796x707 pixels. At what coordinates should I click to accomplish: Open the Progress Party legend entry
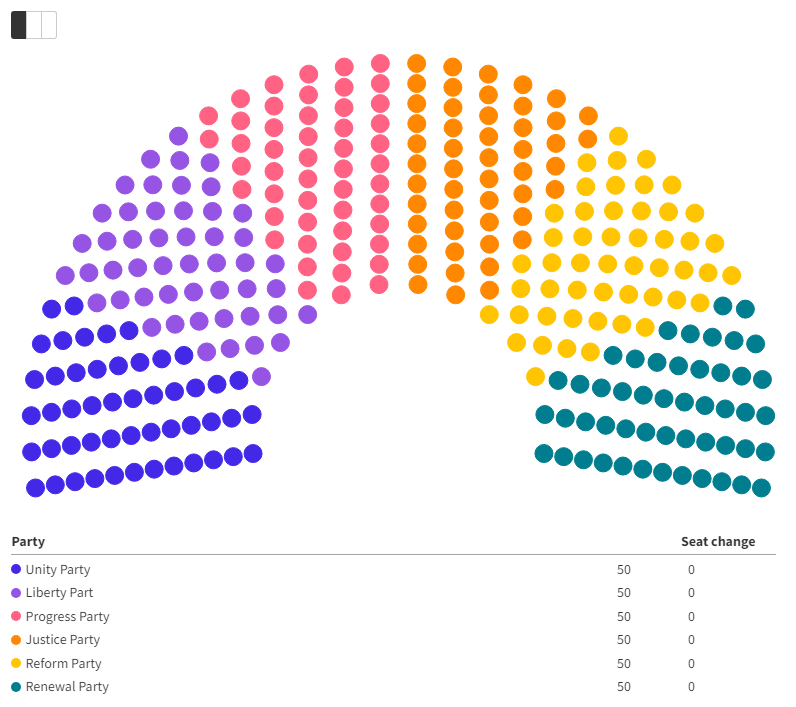click(x=67, y=617)
